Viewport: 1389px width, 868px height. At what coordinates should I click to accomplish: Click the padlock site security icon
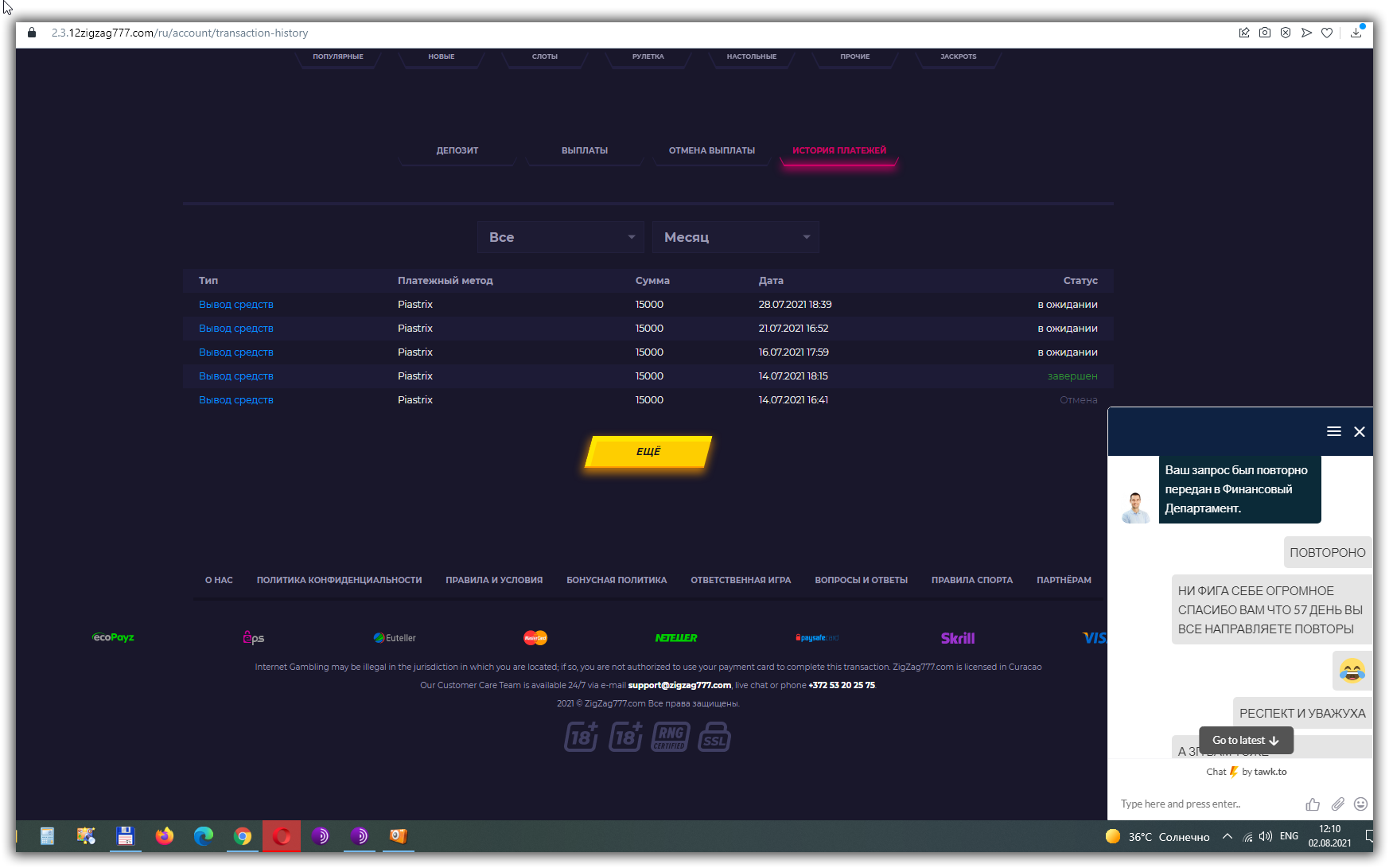point(32,33)
